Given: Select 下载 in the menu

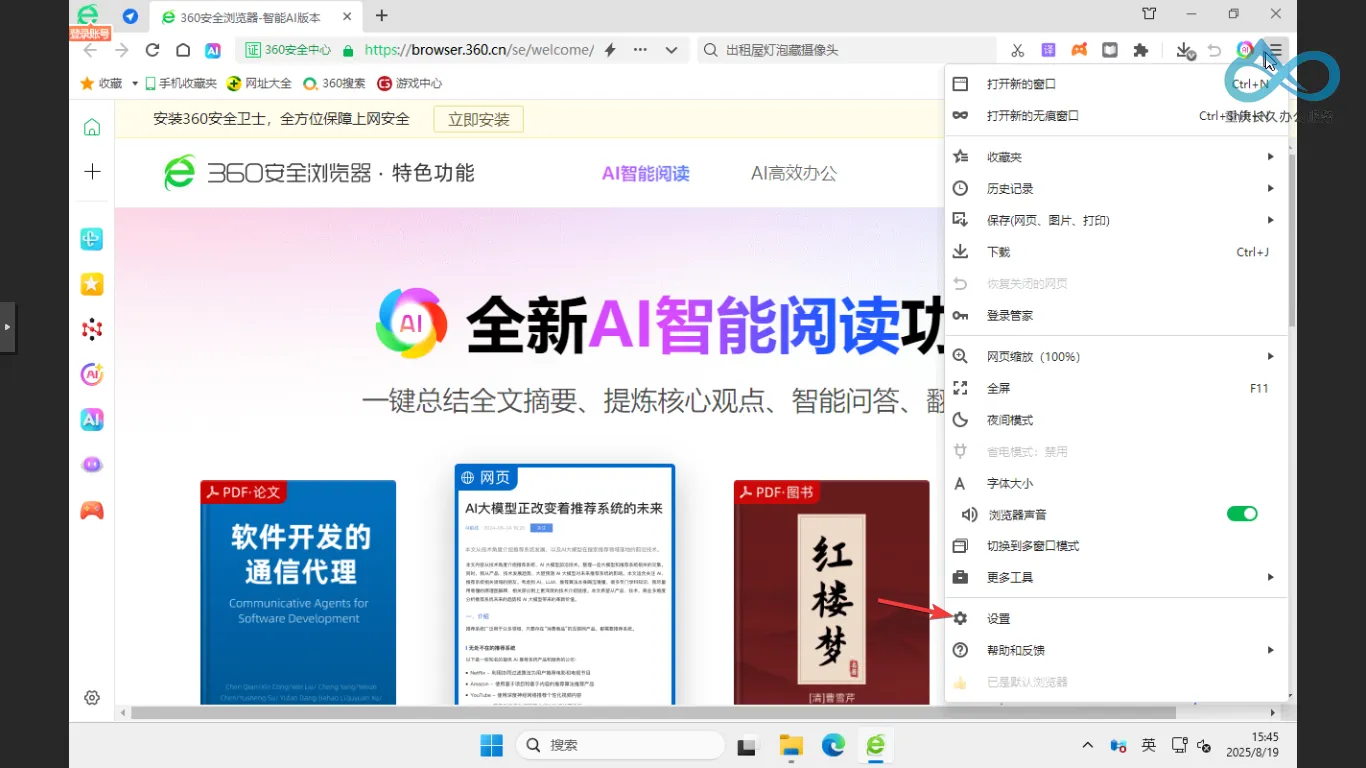Looking at the screenshot, I should [x=1115, y=252].
